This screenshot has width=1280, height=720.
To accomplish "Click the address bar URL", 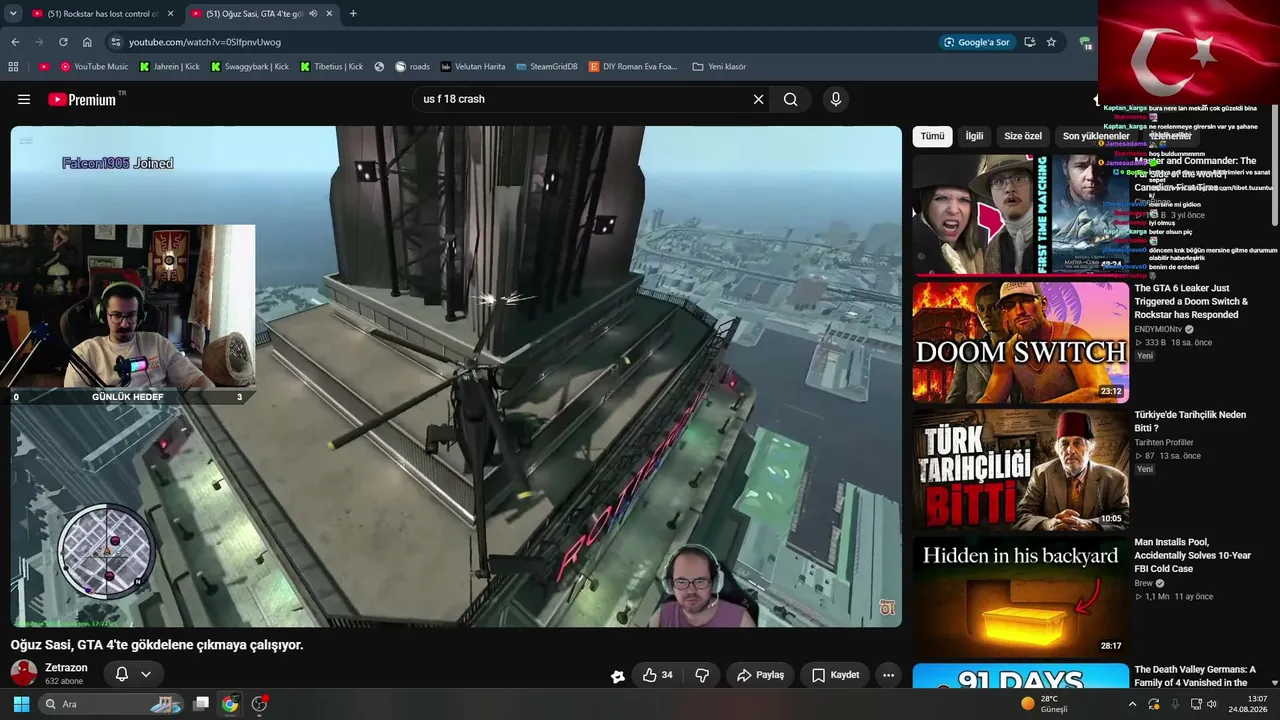I will pos(205,42).
